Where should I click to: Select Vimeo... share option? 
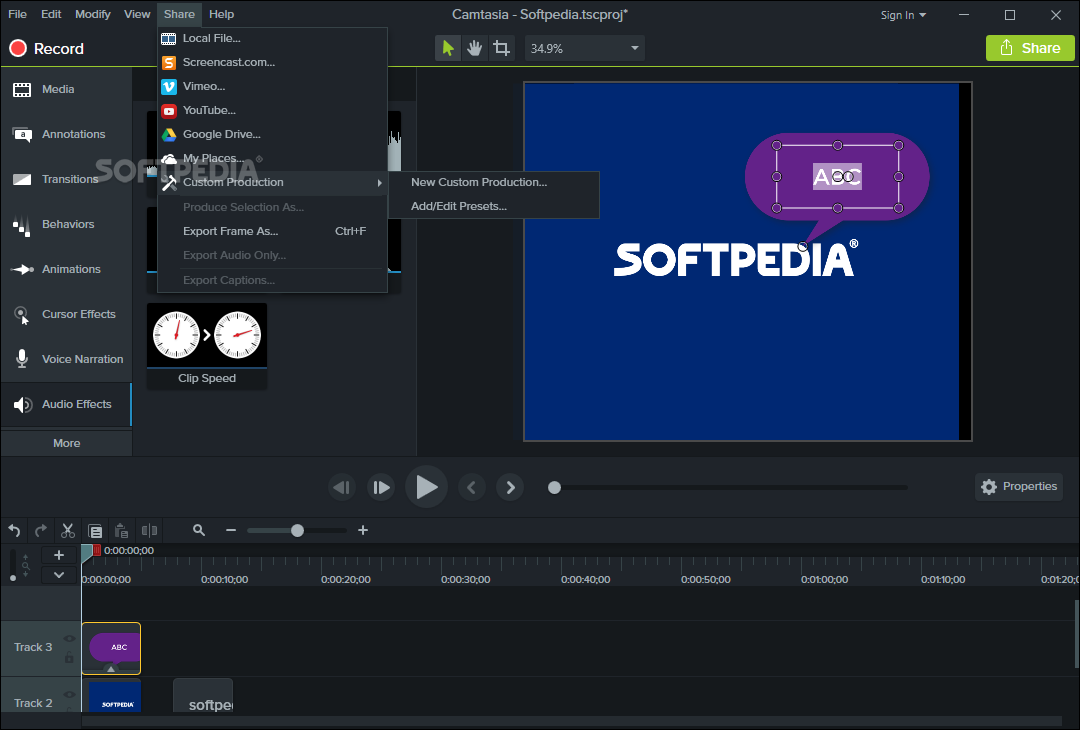(x=272, y=86)
